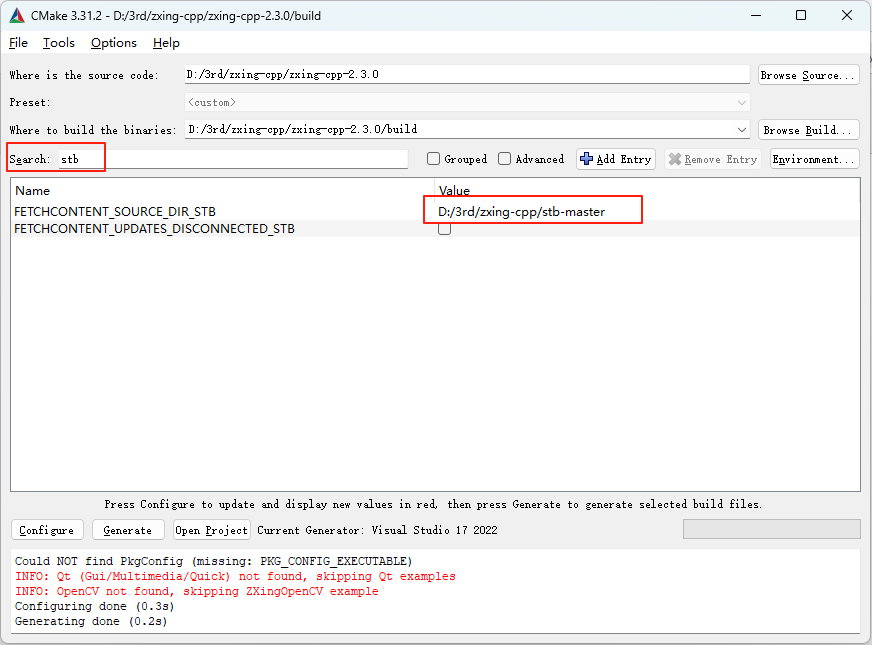Viewport: 872px width, 645px height.
Task: Open the Environment settings button
Action: (815, 159)
